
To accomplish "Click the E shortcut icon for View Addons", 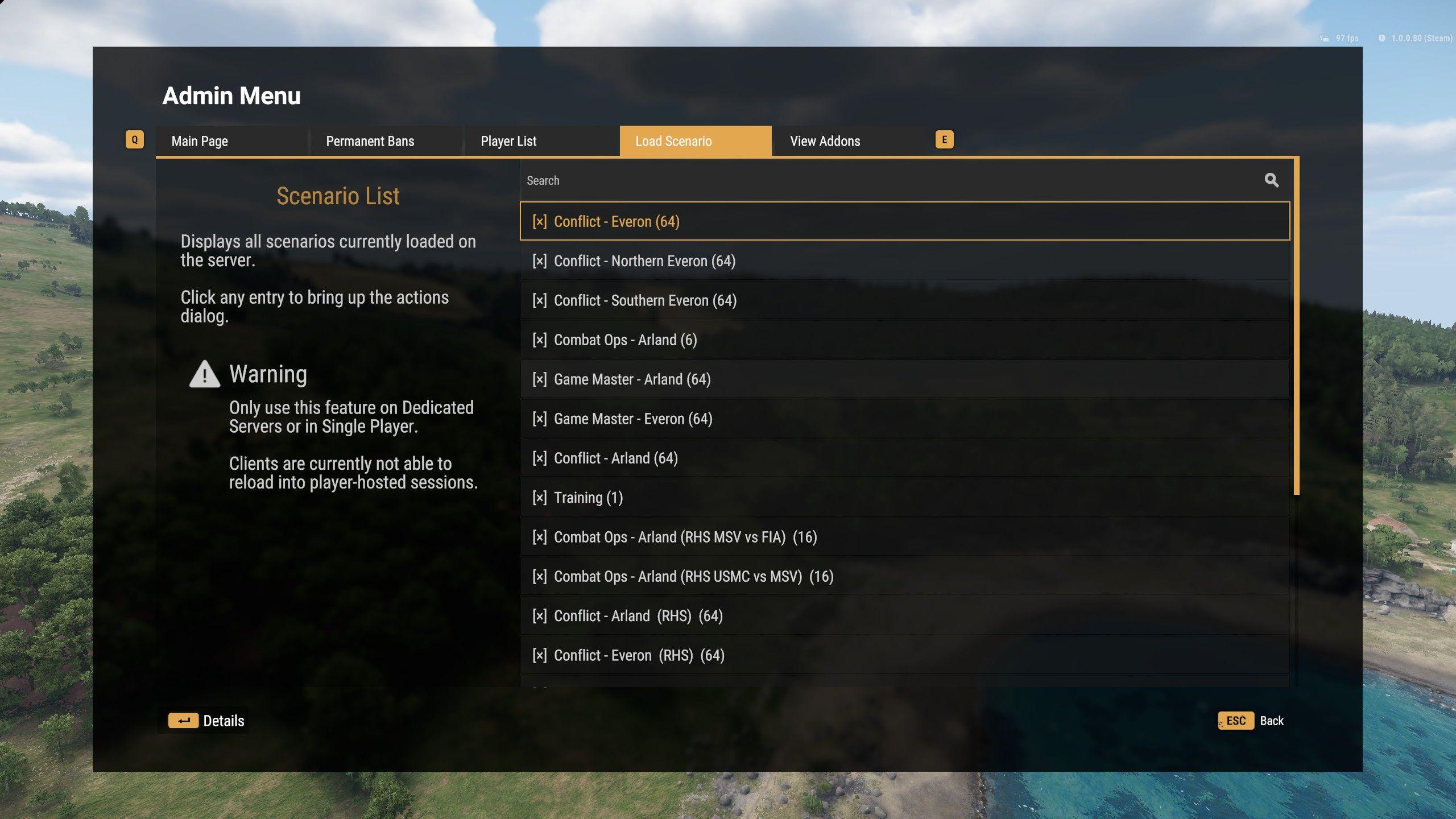I will [944, 140].
